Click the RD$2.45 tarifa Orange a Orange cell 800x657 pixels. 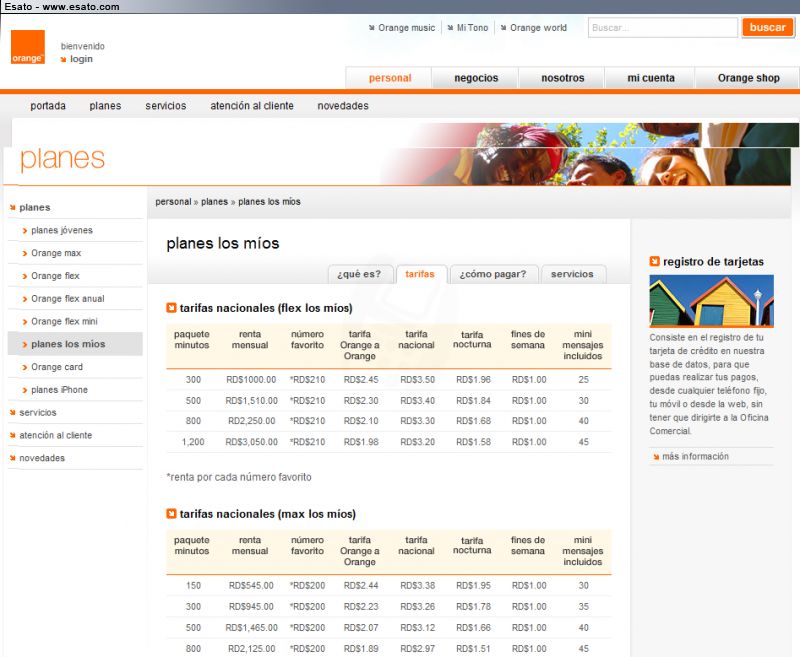pos(361,380)
